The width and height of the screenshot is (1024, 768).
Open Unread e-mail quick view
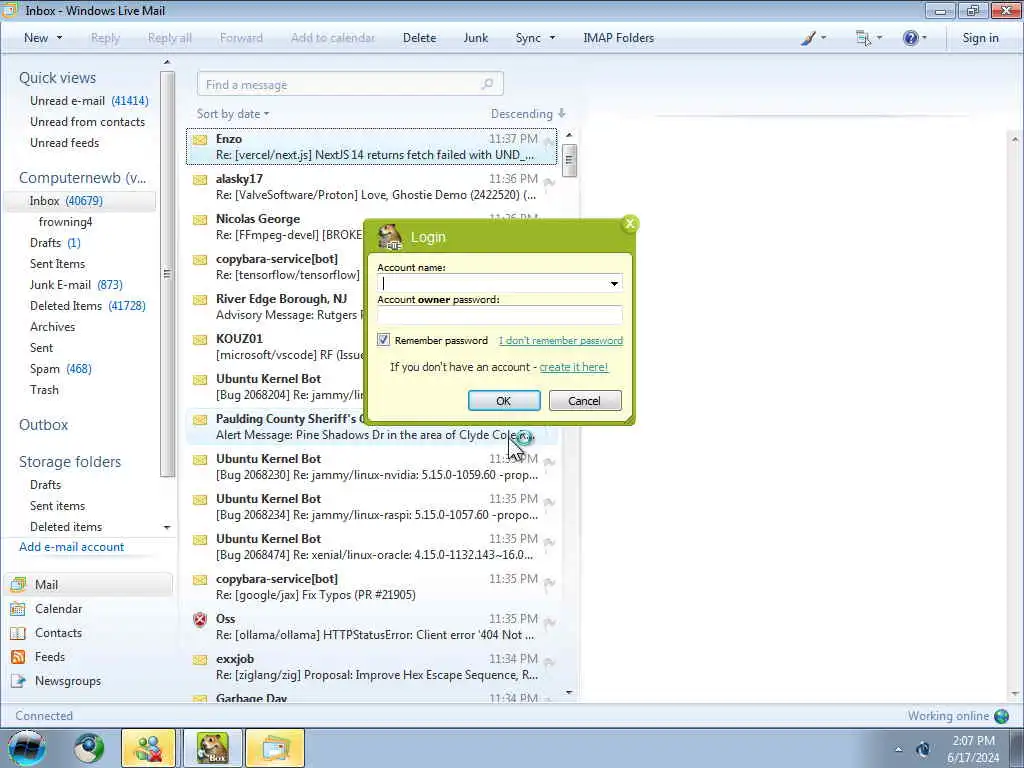pos(89,101)
